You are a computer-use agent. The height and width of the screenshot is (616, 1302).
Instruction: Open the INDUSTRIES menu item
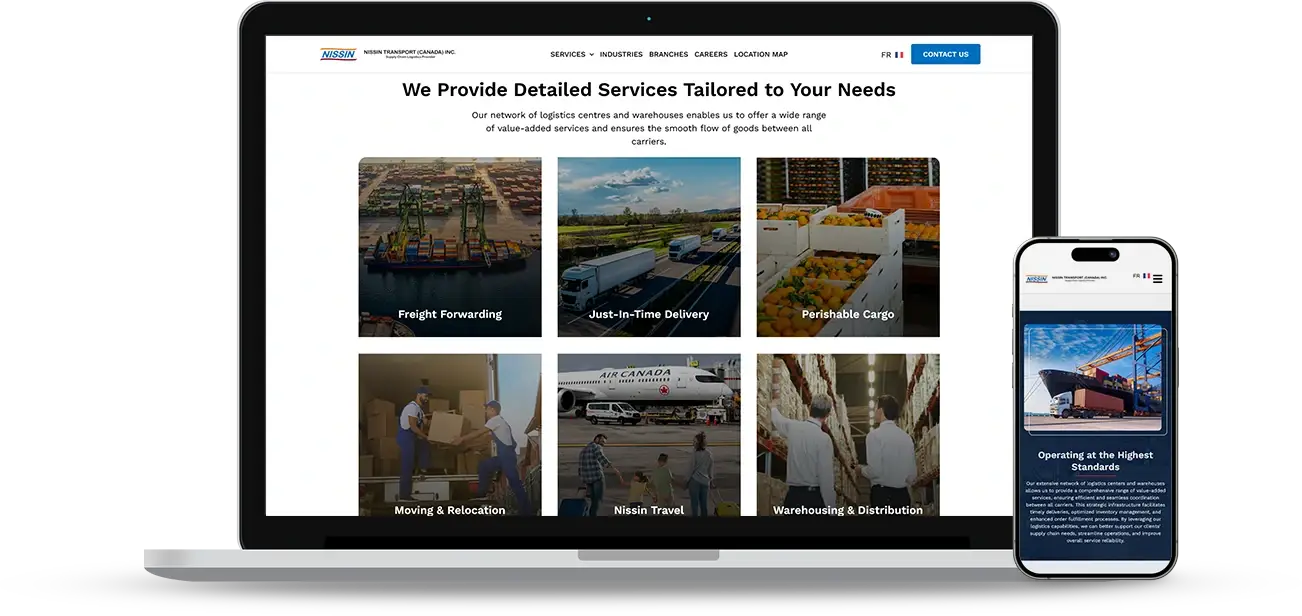pyautogui.click(x=622, y=54)
